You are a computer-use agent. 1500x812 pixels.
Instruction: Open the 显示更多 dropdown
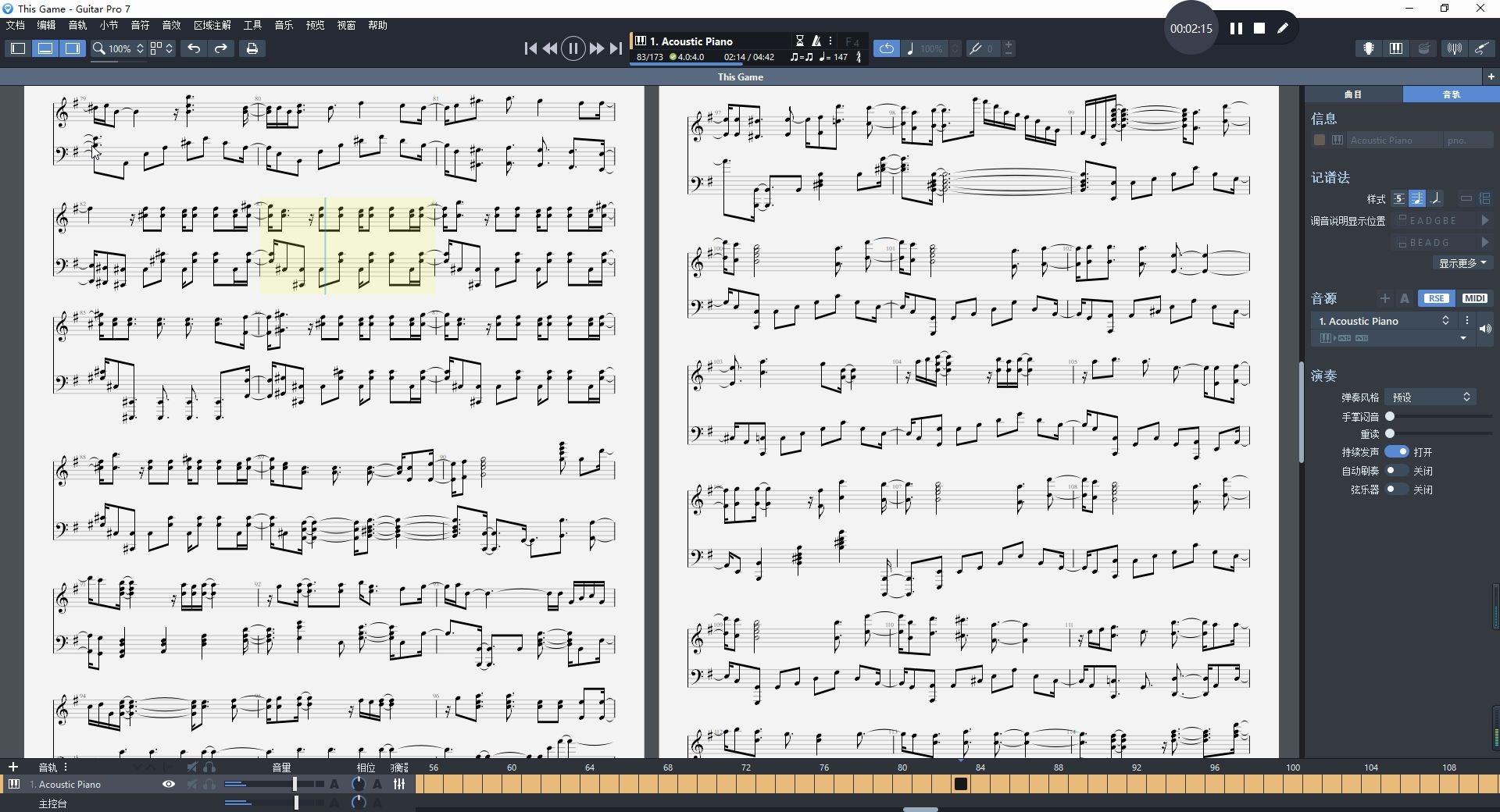[x=1462, y=263]
